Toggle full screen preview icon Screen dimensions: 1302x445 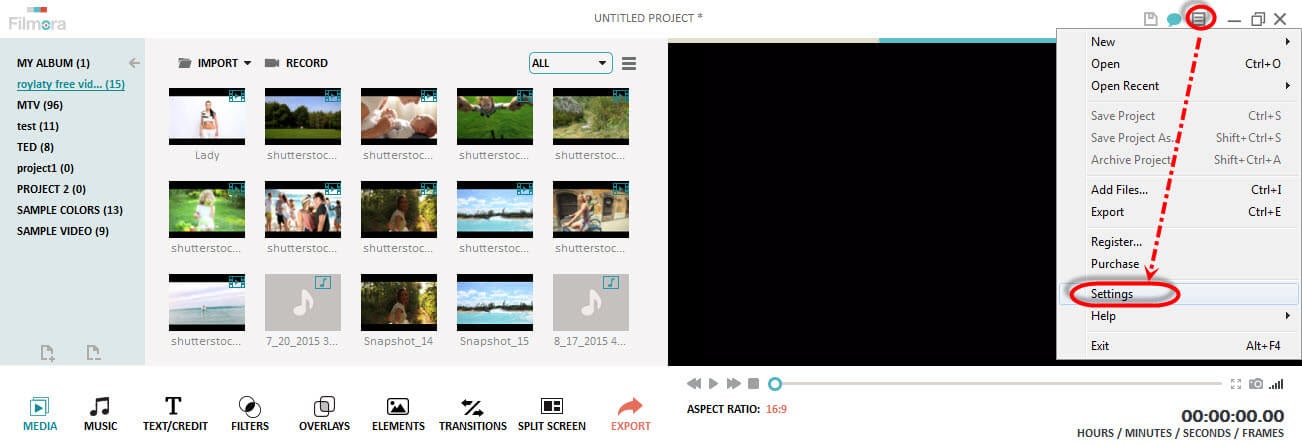click(1236, 384)
